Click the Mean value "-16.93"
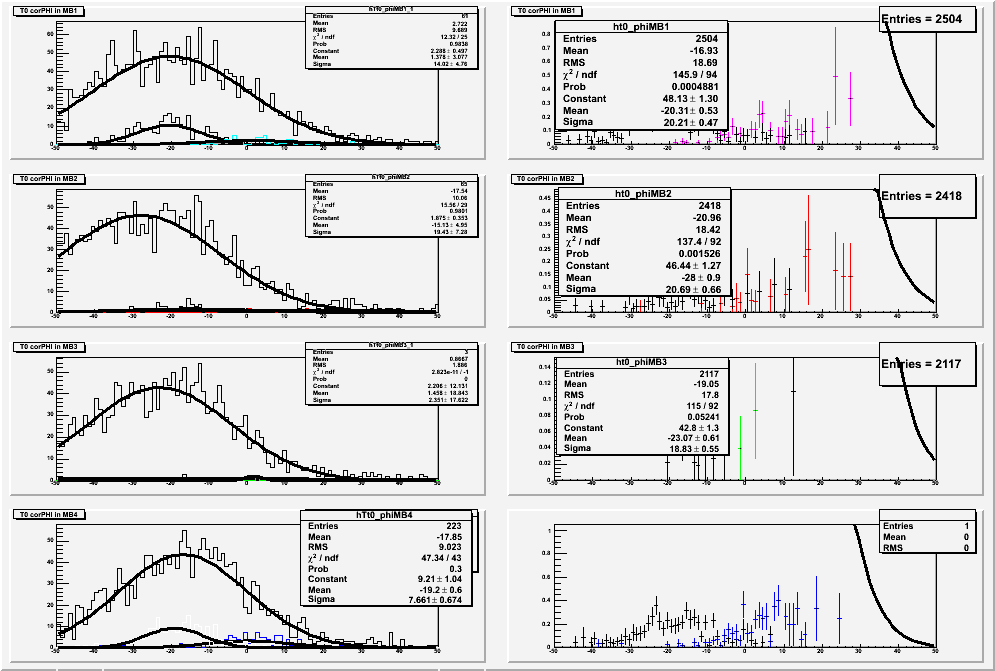This screenshot has height=671, width=995. point(704,51)
